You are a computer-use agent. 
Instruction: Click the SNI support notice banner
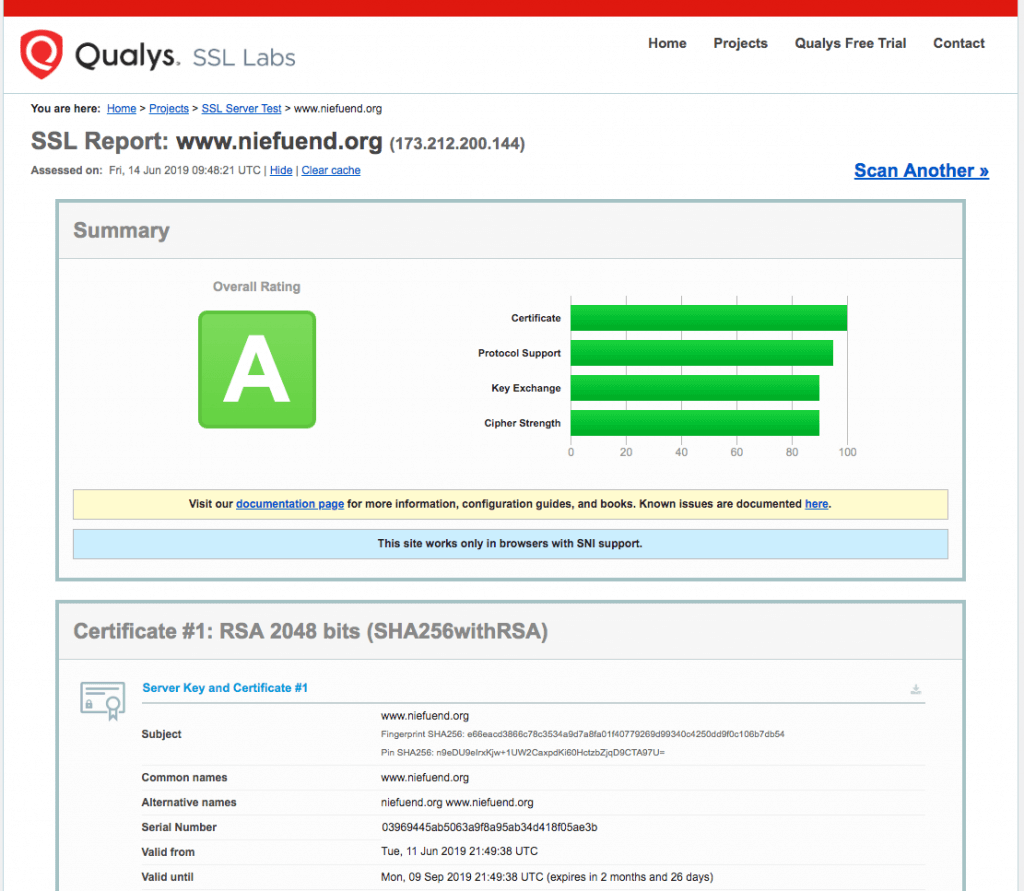(x=510, y=543)
